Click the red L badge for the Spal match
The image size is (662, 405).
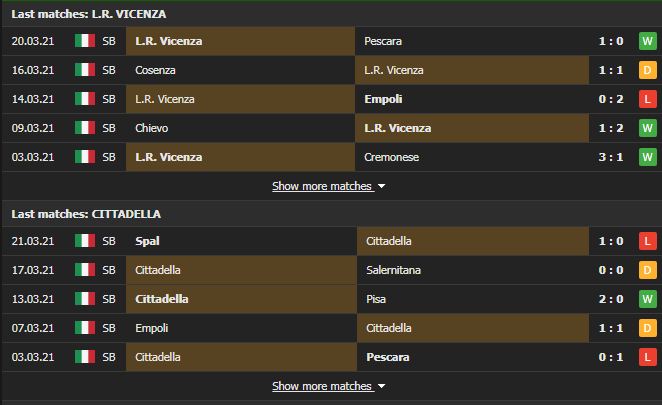click(647, 241)
